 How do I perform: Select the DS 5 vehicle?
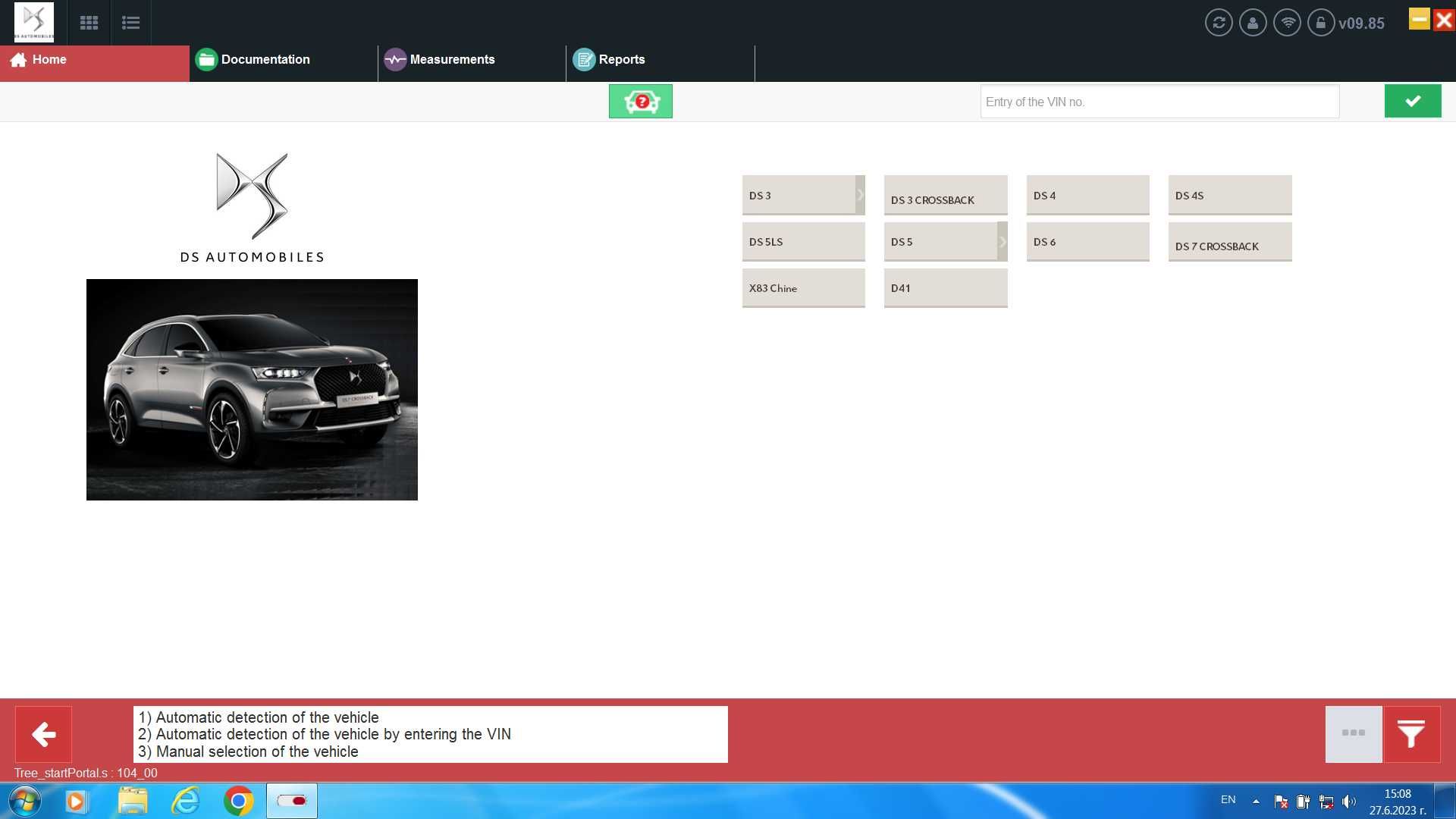(941, 241)
